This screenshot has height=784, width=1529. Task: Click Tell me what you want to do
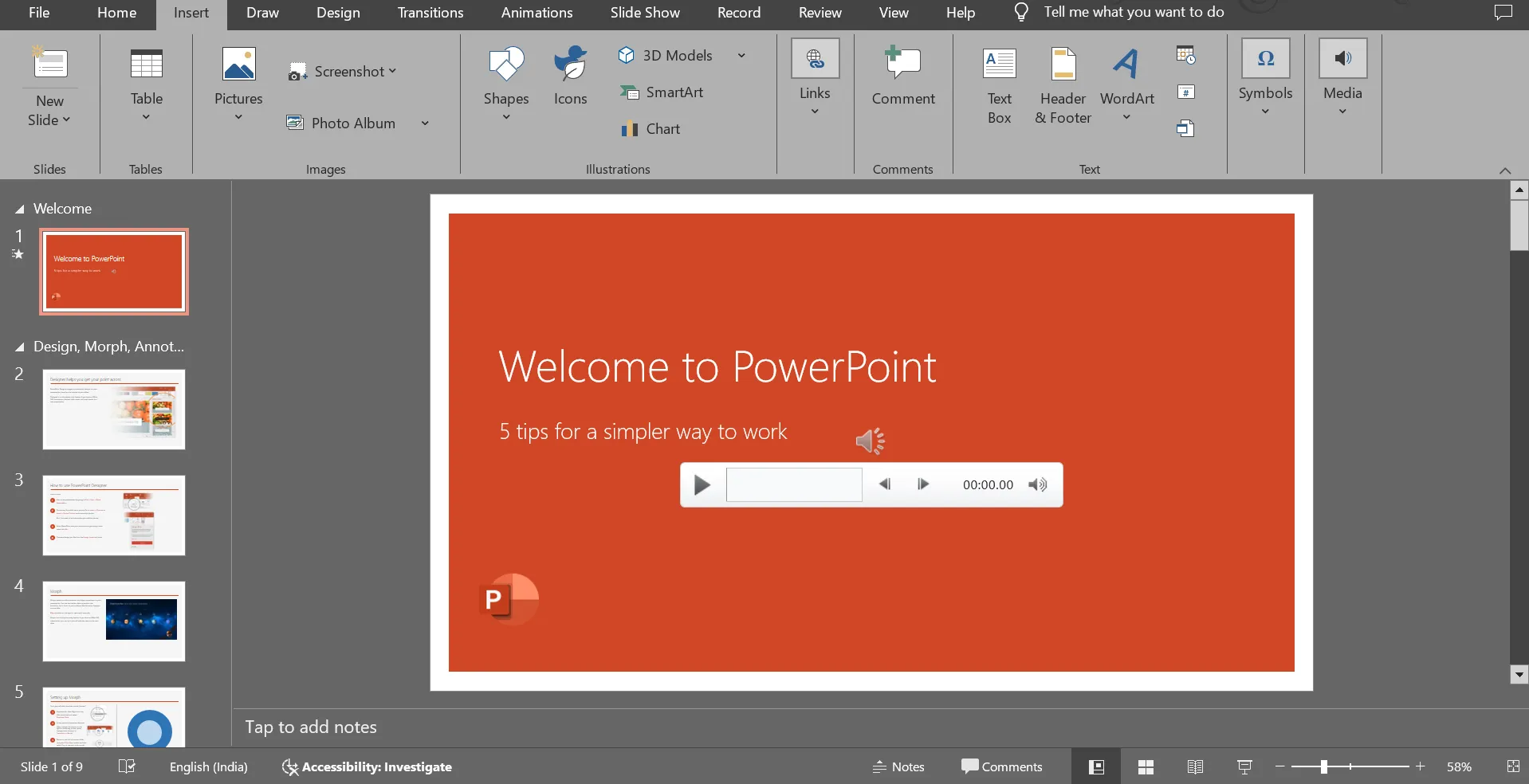[1134, 12]
